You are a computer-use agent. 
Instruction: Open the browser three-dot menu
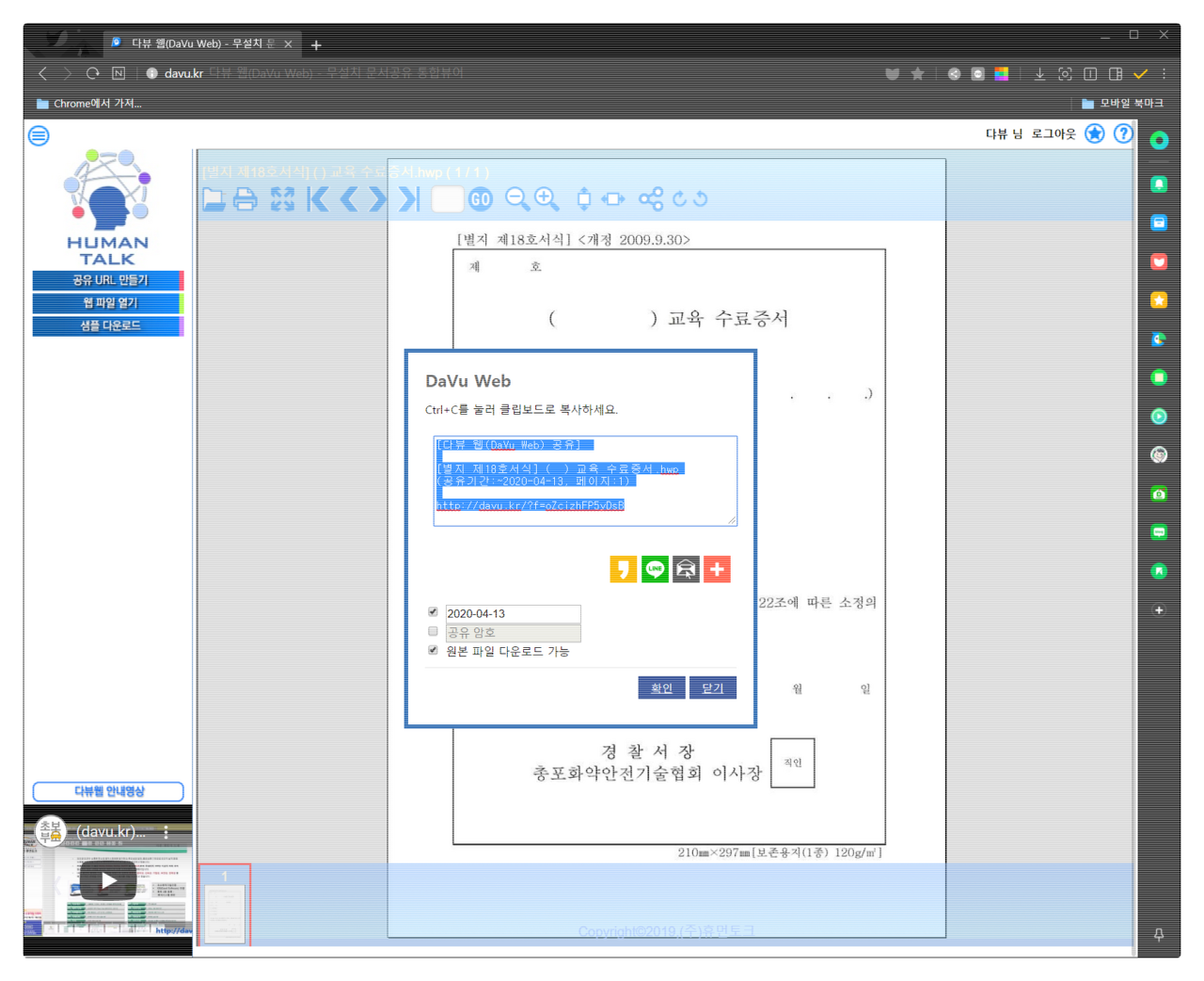[x=1164, y=73]
